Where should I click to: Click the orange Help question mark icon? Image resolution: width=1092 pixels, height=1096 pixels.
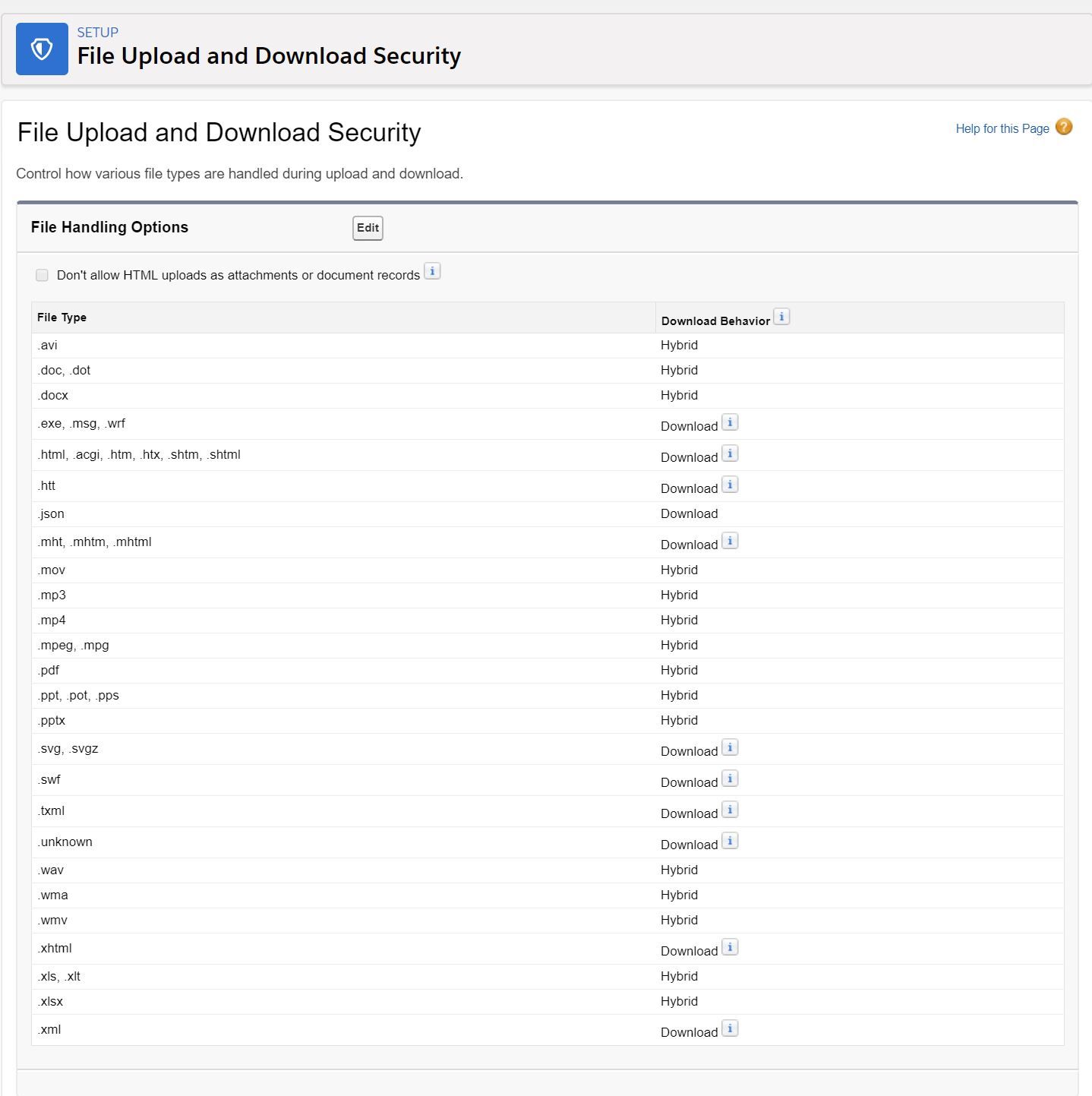pos(1064,127)
